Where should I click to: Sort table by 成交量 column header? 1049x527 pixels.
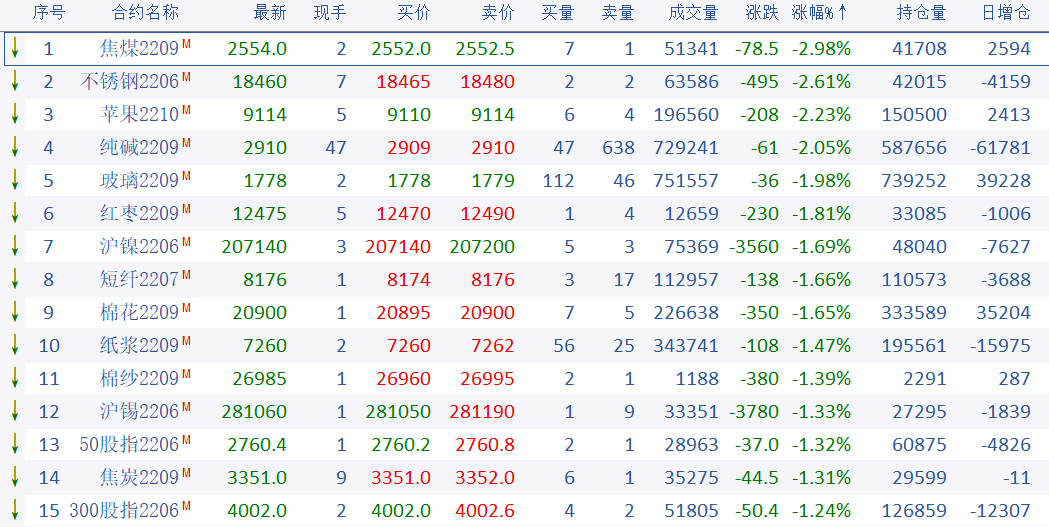pos(693,13)
